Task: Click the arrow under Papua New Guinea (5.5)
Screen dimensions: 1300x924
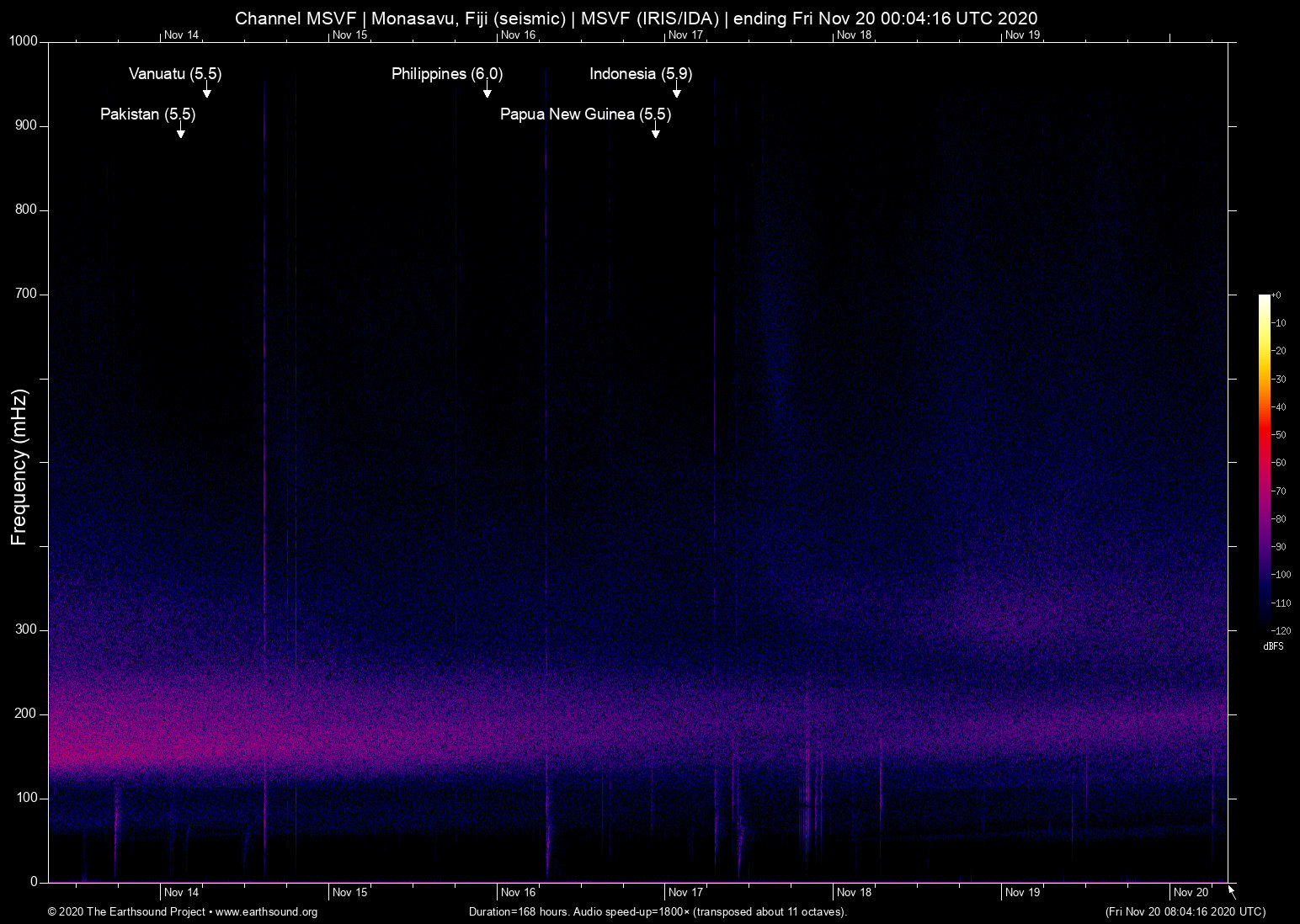Action: pos(655,132)
